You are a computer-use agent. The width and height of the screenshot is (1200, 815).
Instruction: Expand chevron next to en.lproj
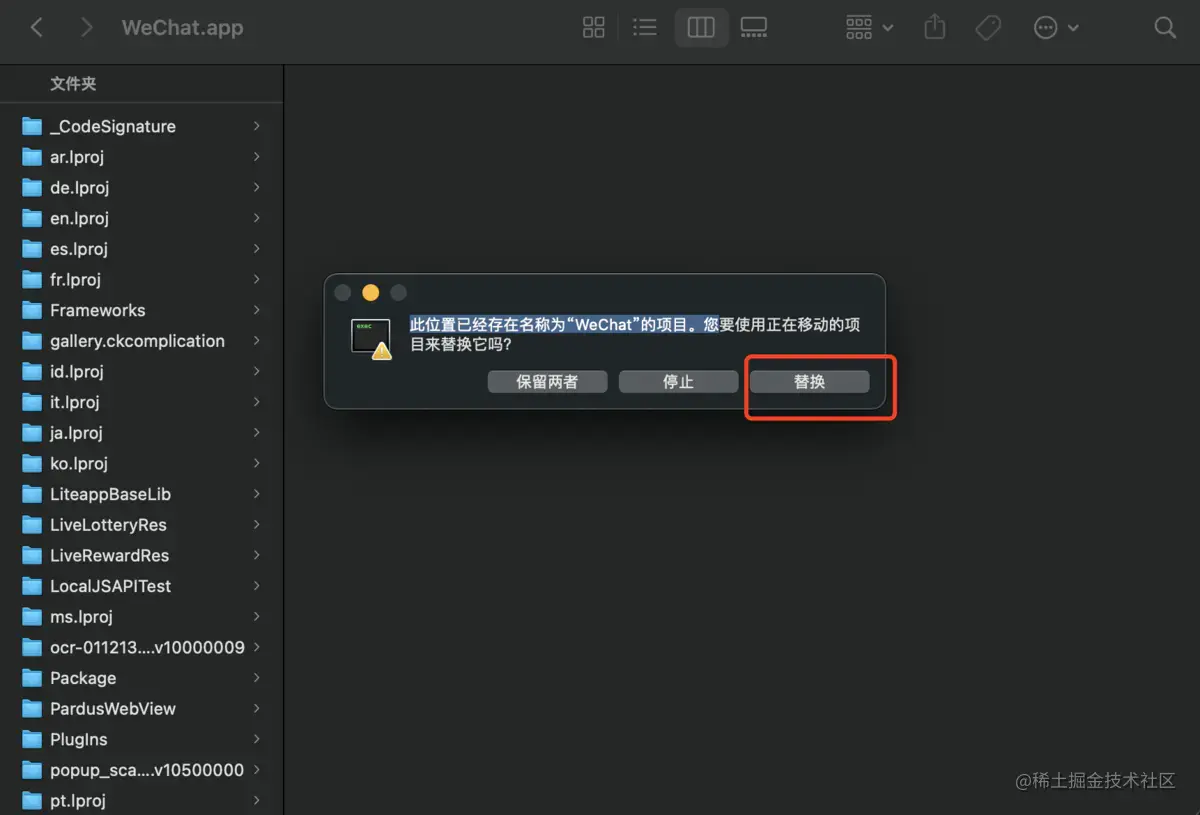click(x=257, y=218)
